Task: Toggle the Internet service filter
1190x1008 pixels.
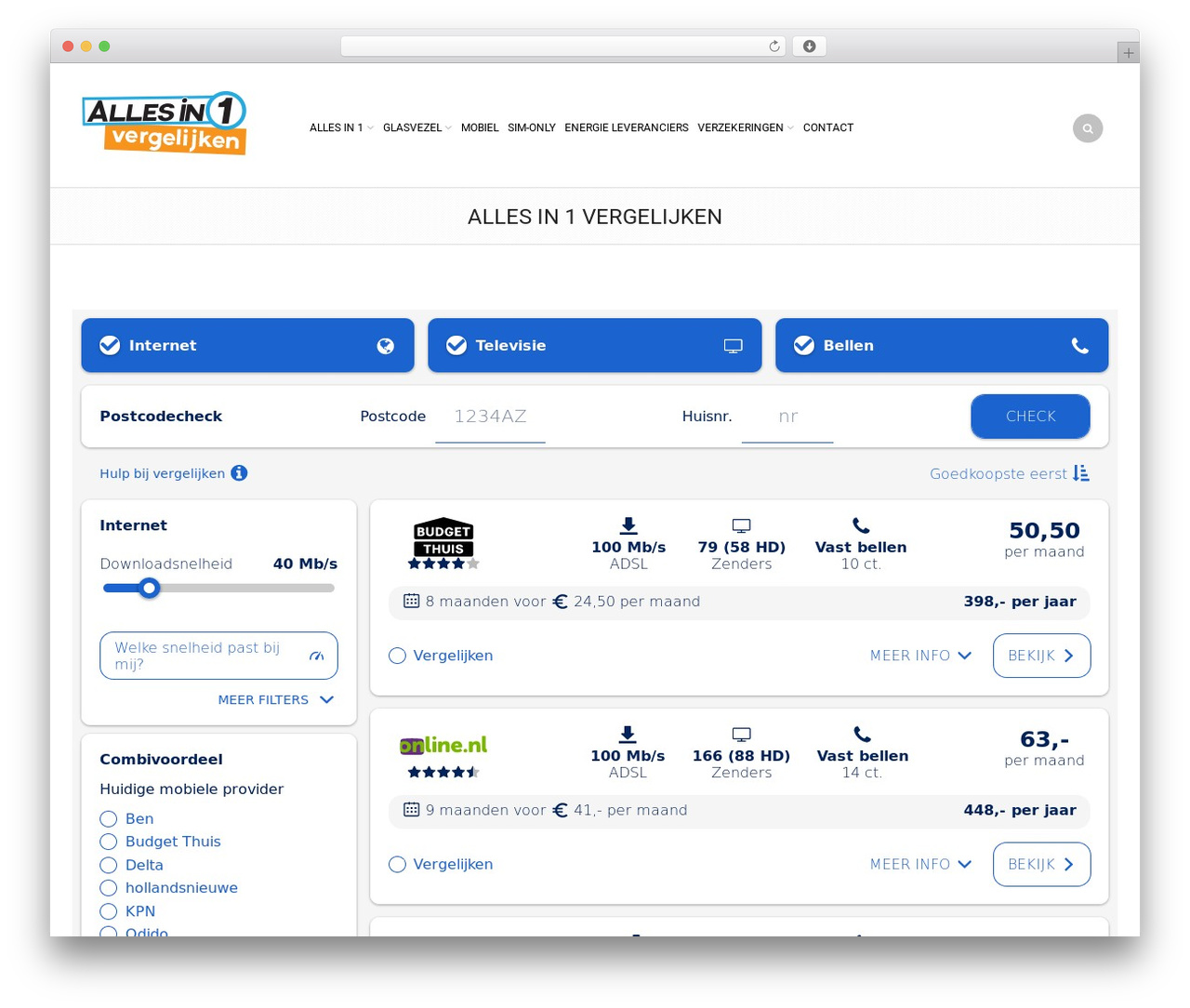Action: tap(247, 345)
